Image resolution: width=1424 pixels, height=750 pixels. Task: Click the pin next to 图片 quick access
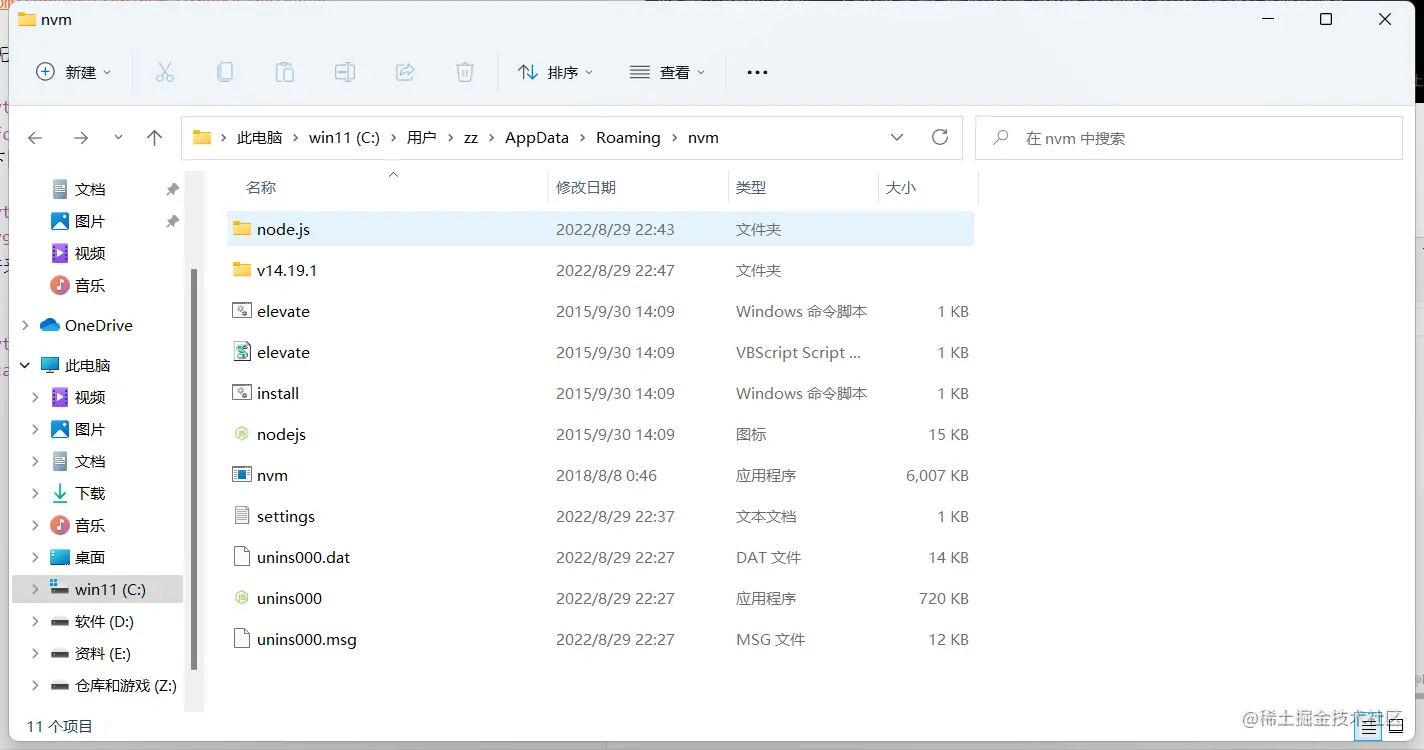(x=172, y=221)
